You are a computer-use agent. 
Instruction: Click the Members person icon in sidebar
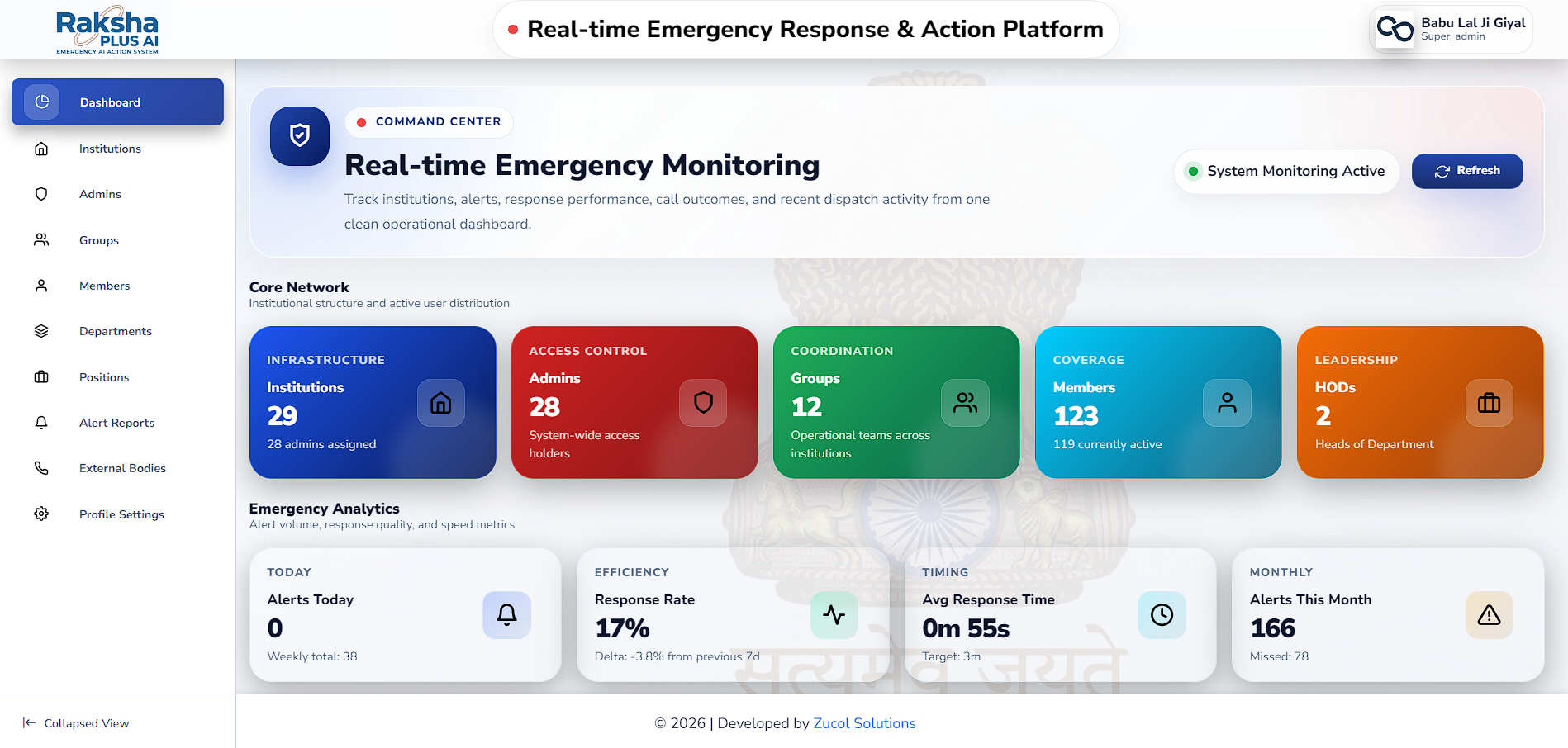pyautogui.click(x=41, y=286)
